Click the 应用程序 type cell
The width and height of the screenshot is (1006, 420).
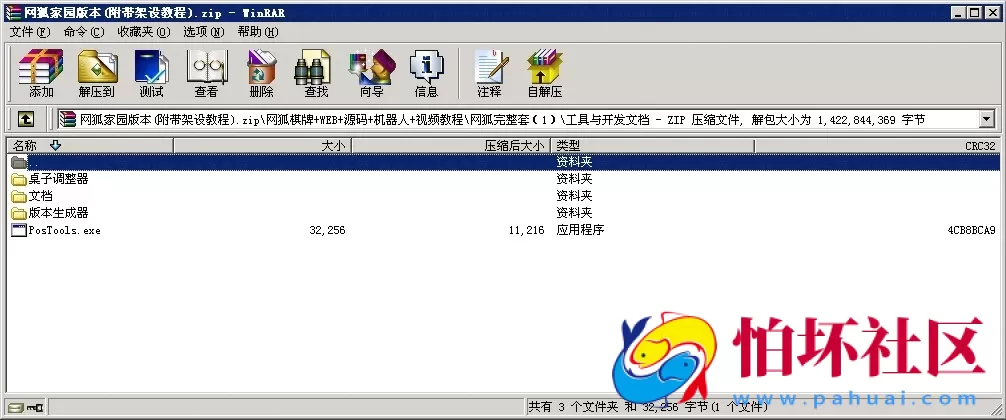coord(580,230)
